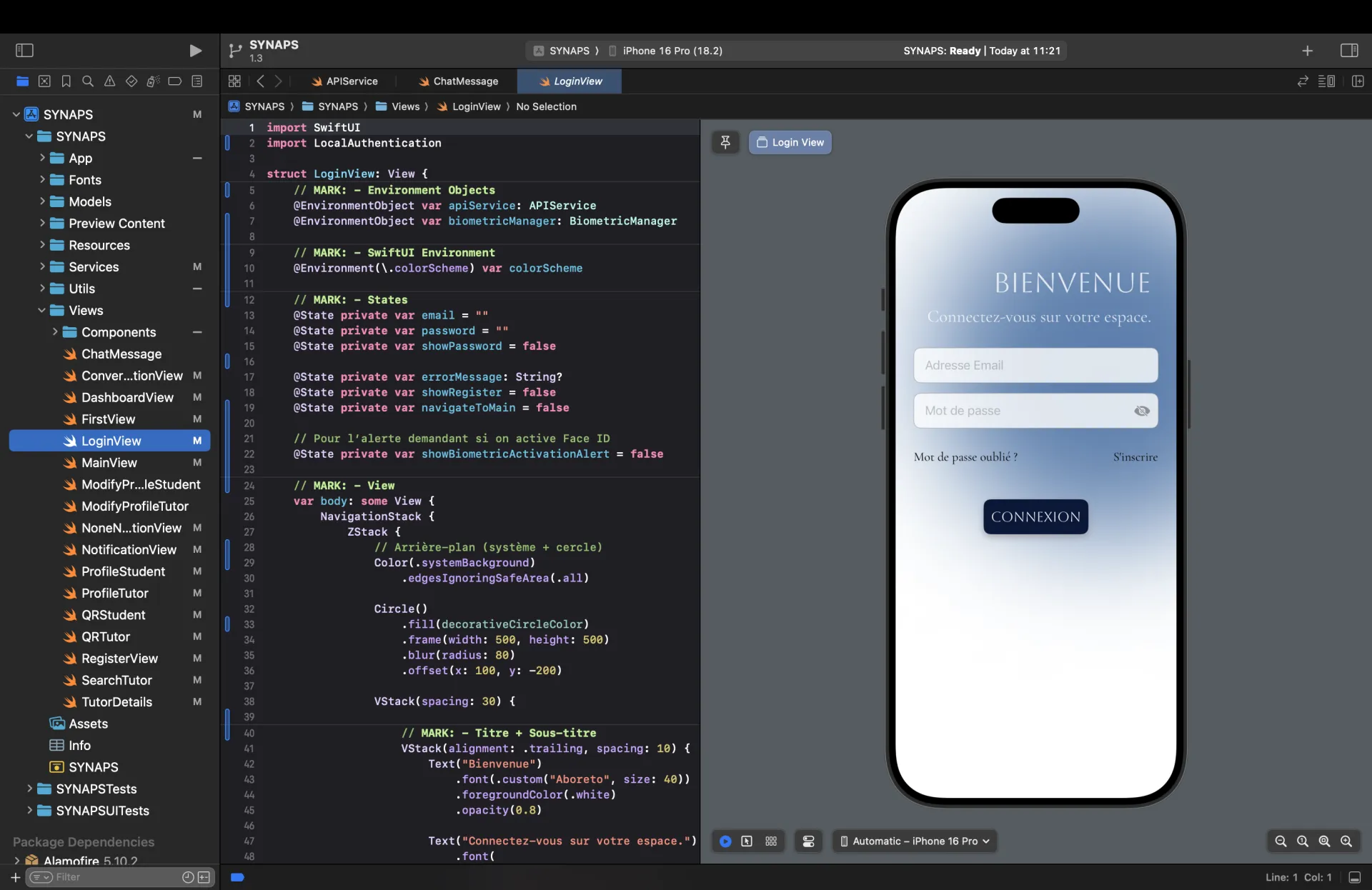Click the plus library button

[1307, 51]
